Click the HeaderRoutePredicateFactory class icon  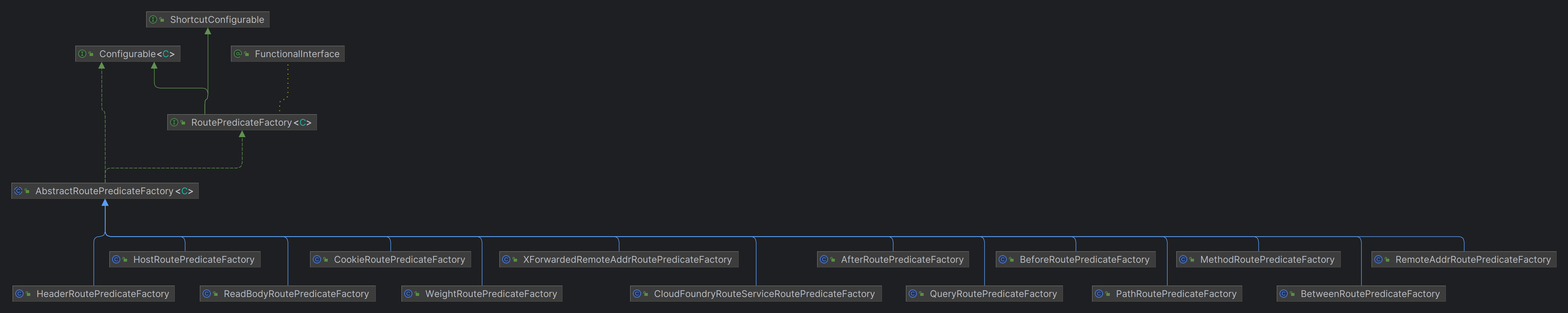pos(20,294)
